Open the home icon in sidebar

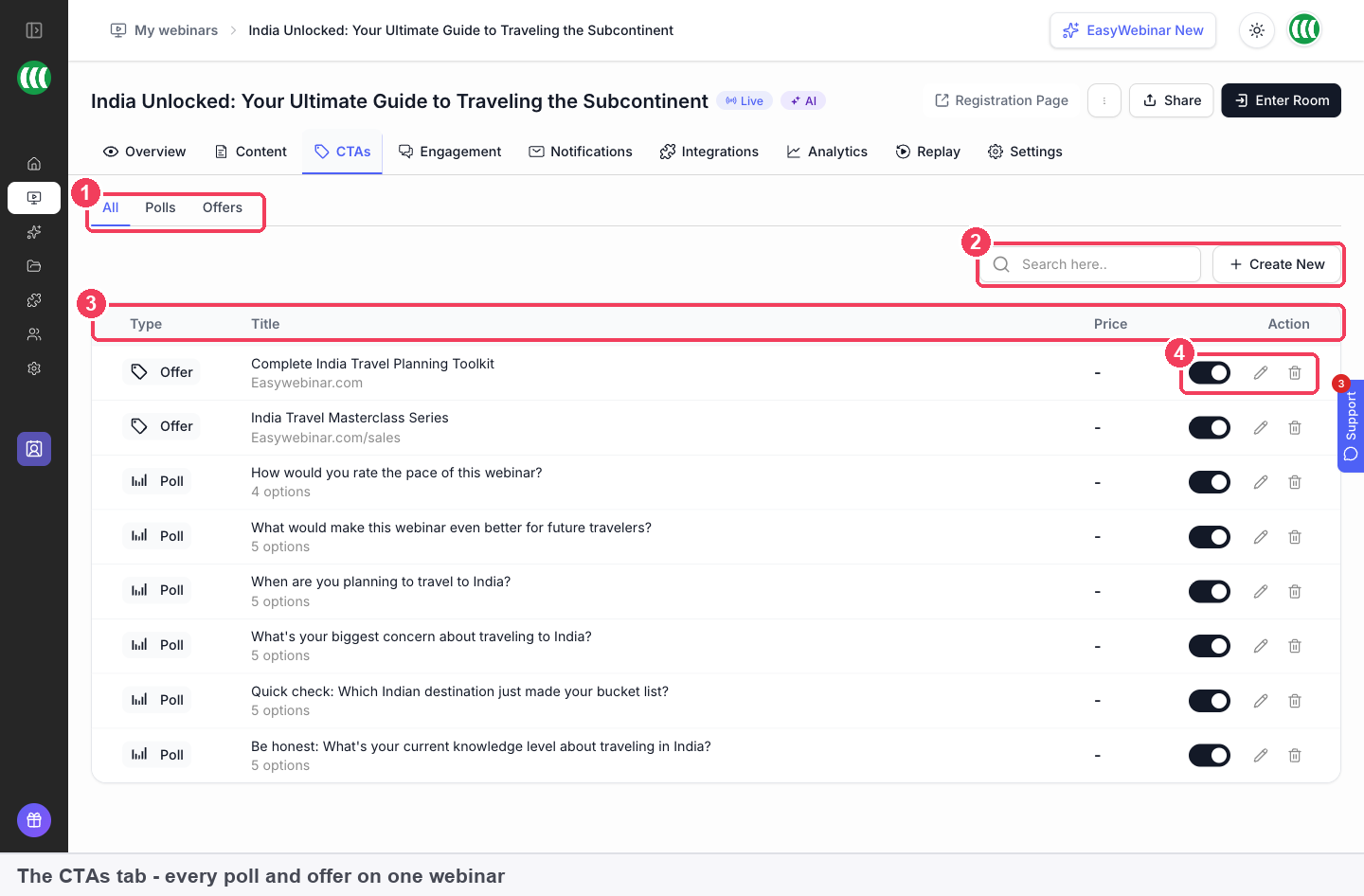[34, 164]
